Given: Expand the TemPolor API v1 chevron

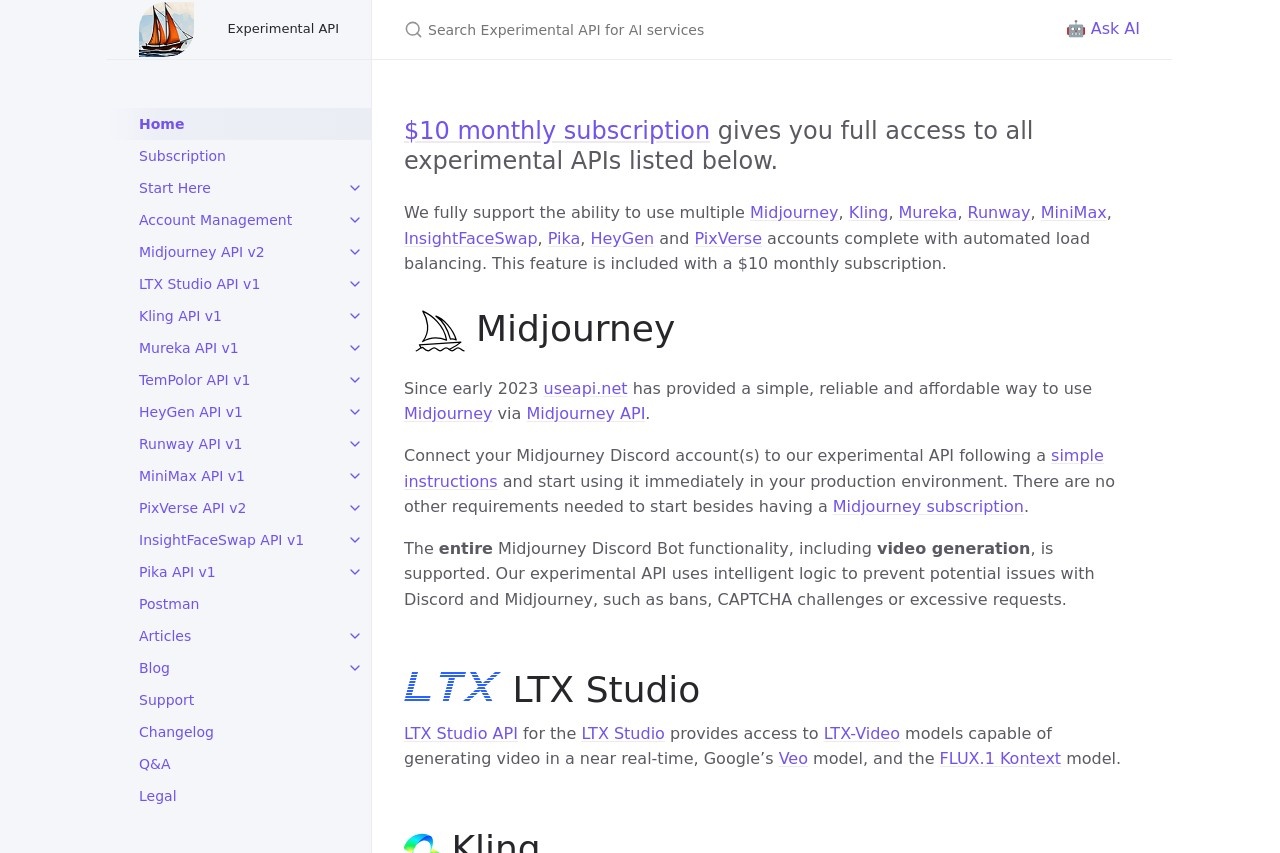Looking at the screenshot, I should 355,380.
